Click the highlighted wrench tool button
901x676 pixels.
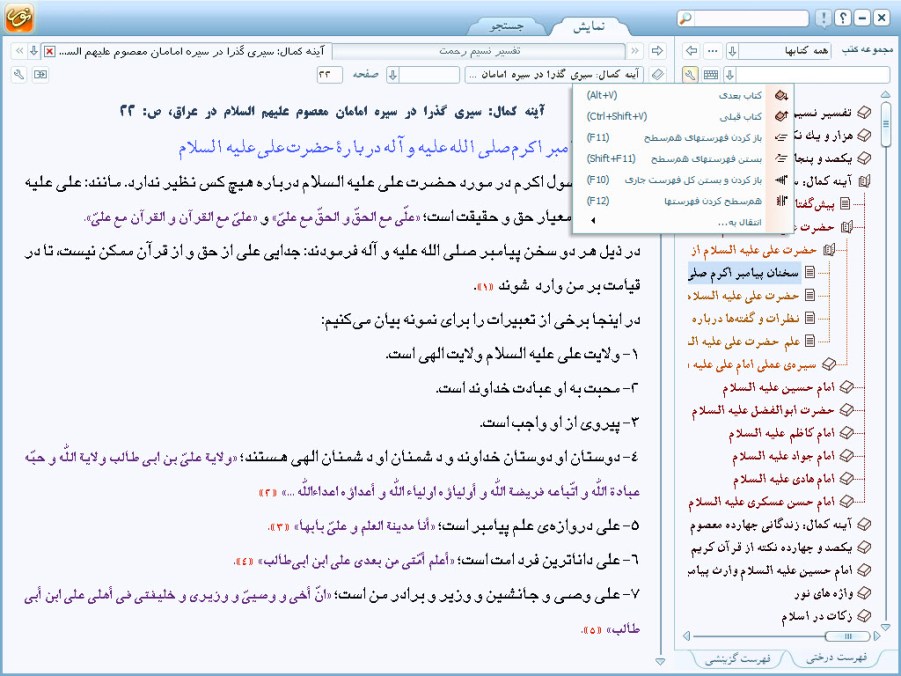(690, 75)
